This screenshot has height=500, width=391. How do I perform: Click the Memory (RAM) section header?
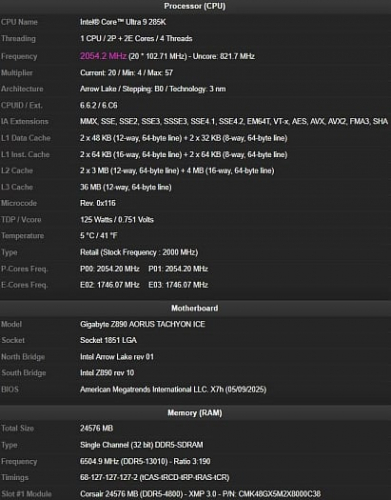click(x=195, y=413)
